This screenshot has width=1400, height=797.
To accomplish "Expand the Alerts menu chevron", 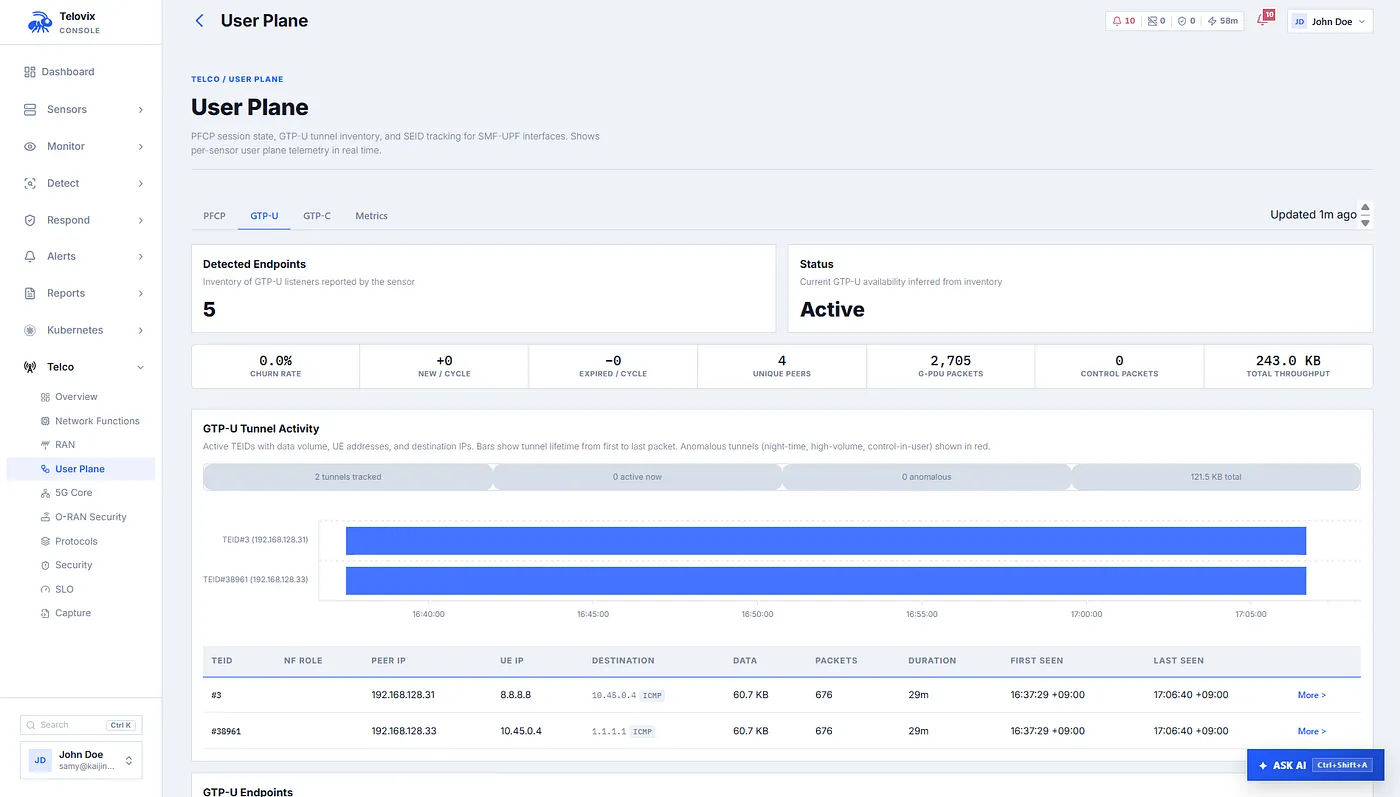I will tap(141, 257).
